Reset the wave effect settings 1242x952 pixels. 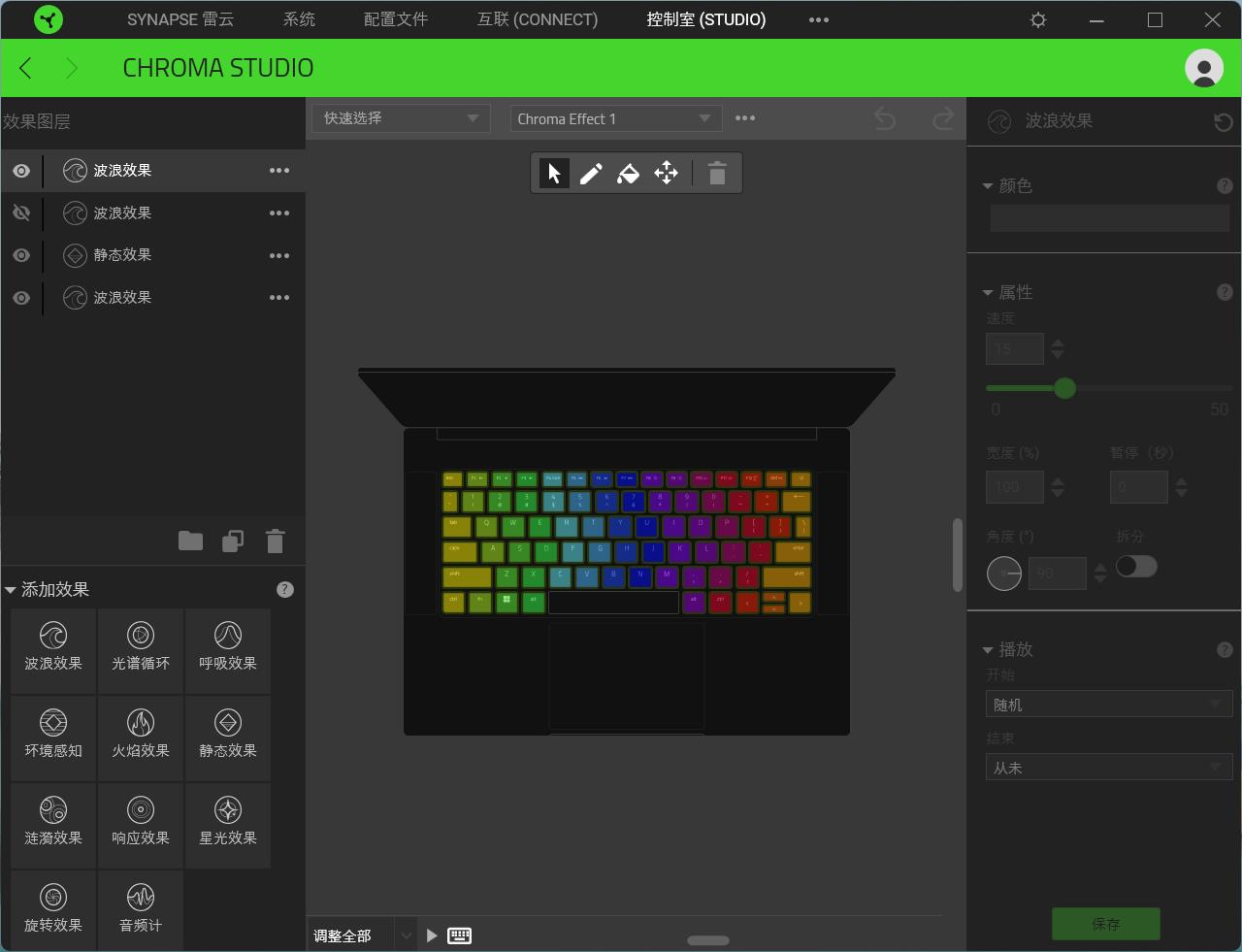(1224, 121)
